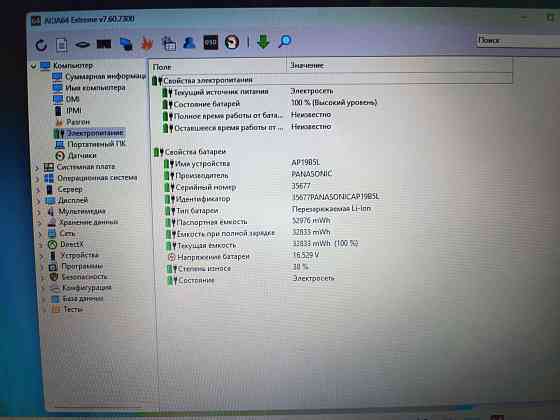Select Сервер in the tree

point(70,189)
